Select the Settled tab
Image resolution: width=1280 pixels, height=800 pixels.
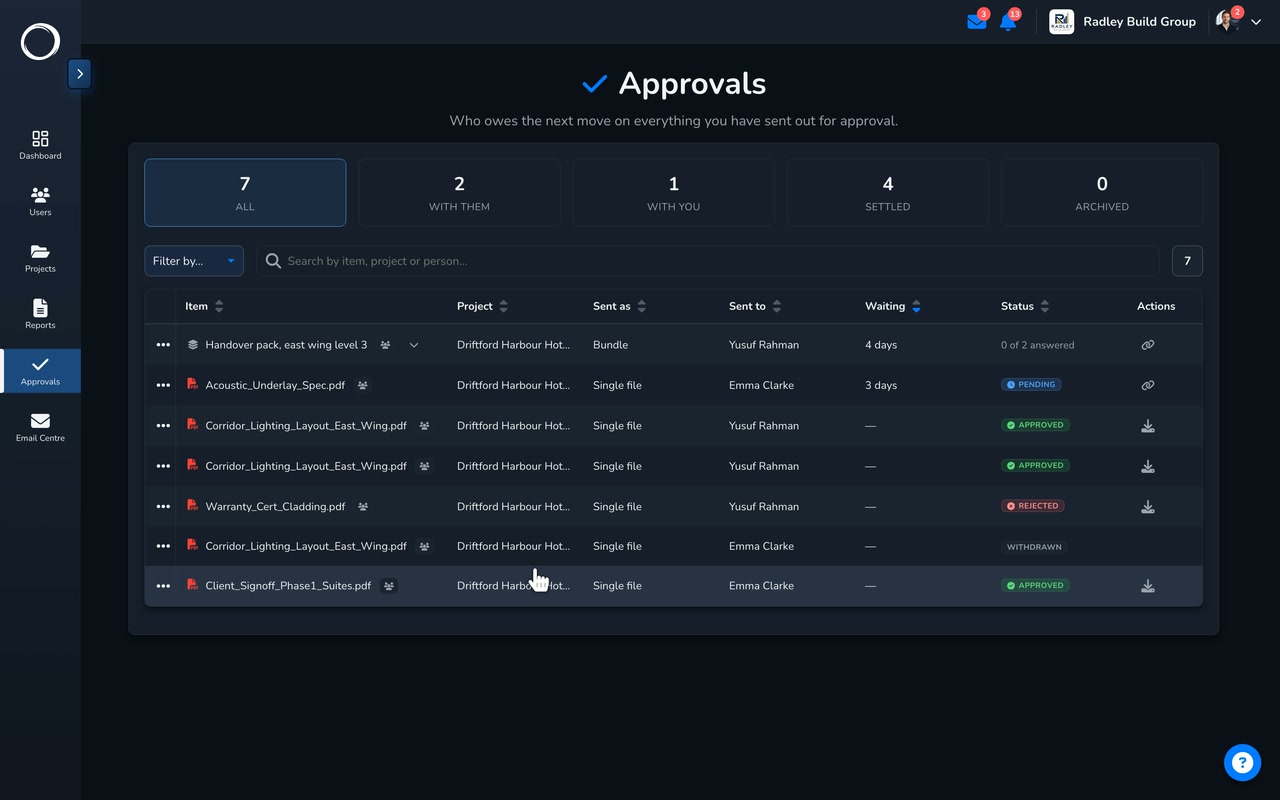(x=887, y=193)
